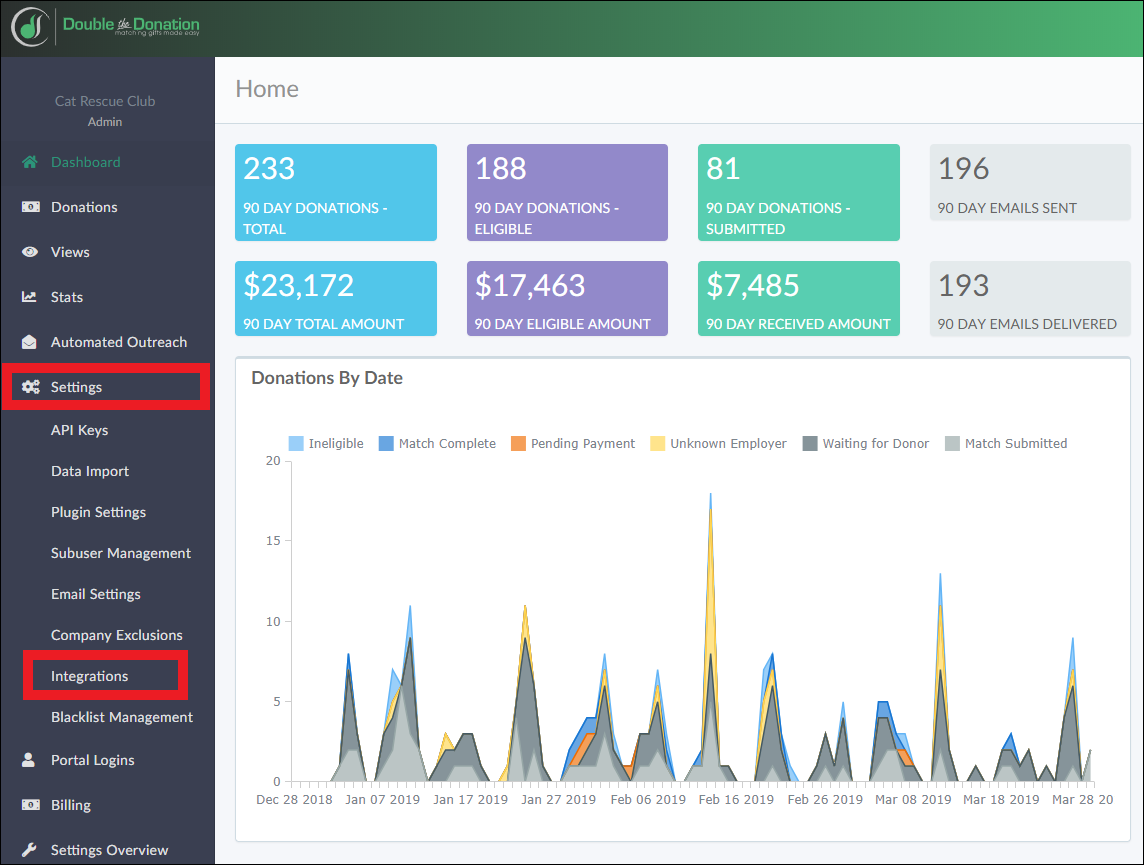
Task: Toggle Pending Payment legend swatch
Action: click(518, 443)
